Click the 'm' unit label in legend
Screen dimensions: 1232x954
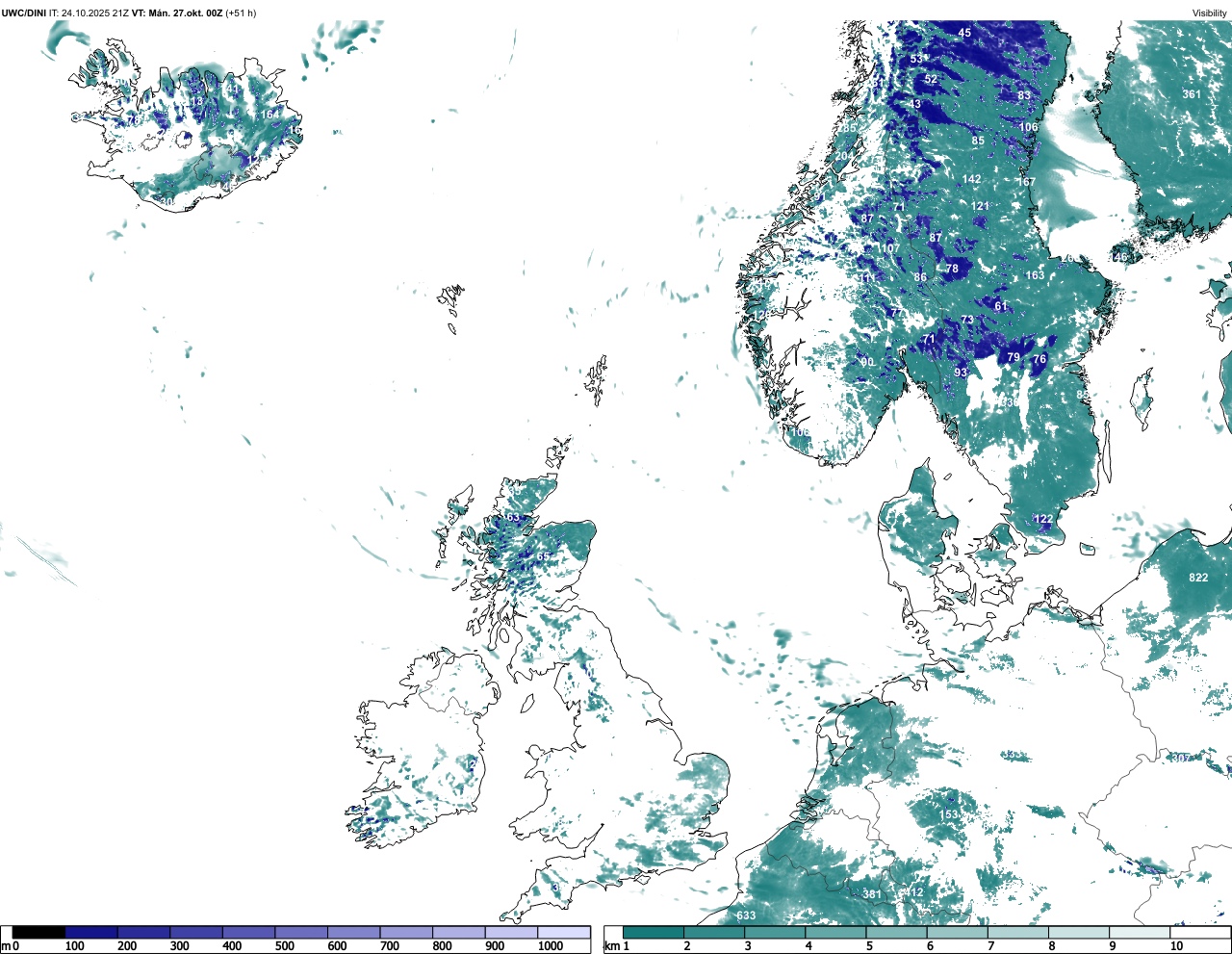(6, 946)
